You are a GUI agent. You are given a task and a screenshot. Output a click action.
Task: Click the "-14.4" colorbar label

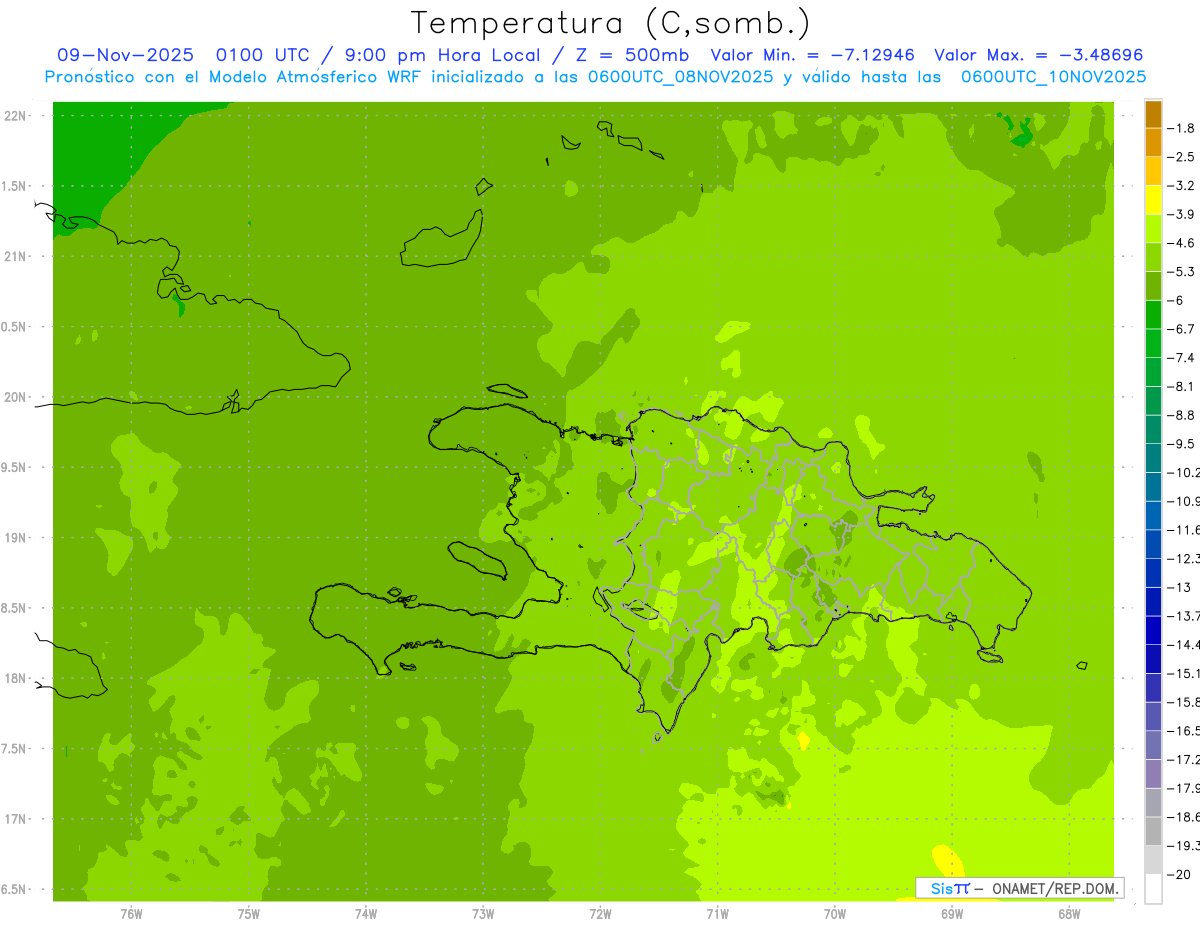(1183, 645)
